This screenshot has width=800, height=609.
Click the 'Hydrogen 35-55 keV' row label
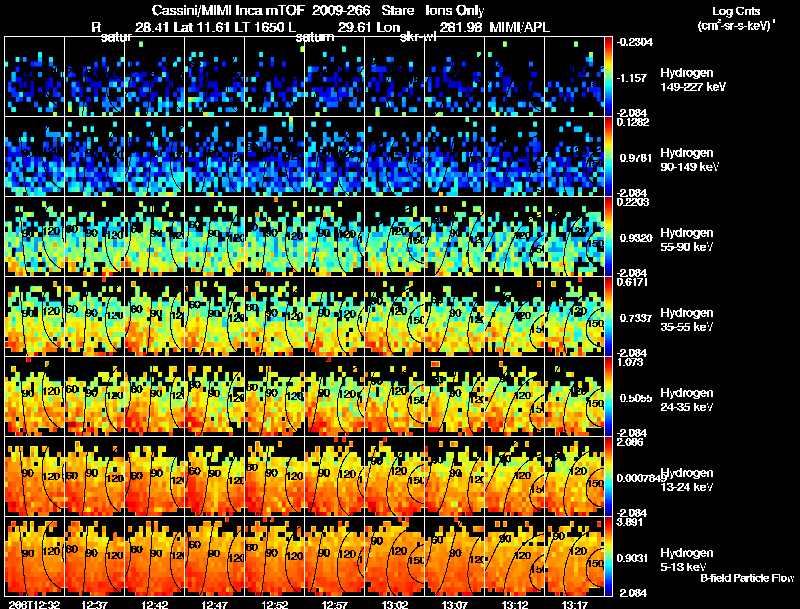[x=687, y=320]
